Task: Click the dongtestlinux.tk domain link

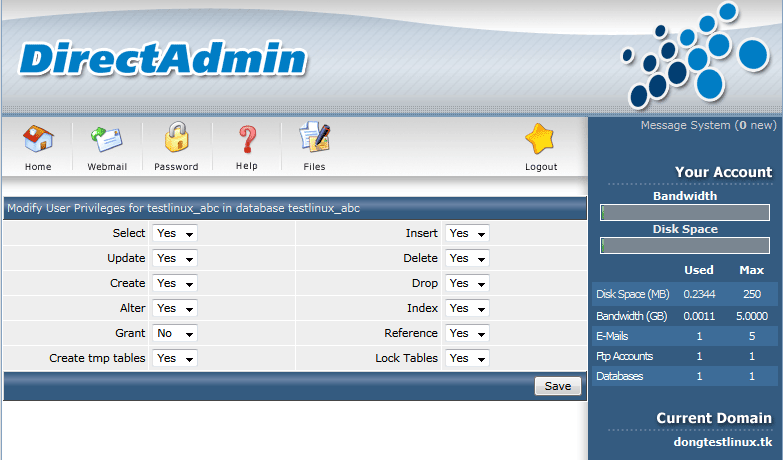Action: point(723,442)
